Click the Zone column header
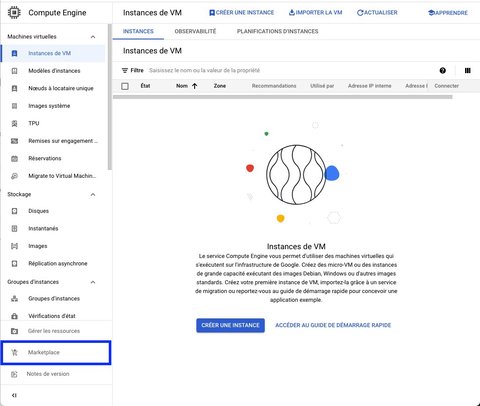This screenshot has height=406, width=480. point(220,86)
